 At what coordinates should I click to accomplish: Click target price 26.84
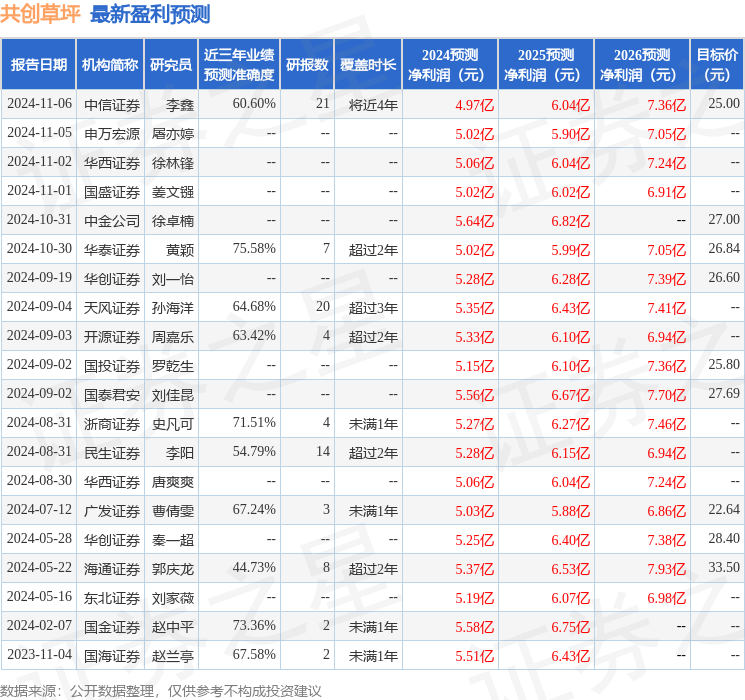coord(724,249)
